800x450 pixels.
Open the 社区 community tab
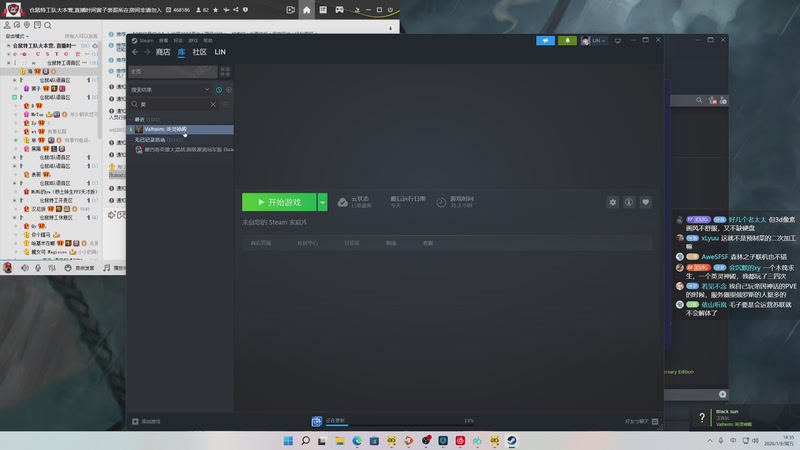[x=199, y=52]
